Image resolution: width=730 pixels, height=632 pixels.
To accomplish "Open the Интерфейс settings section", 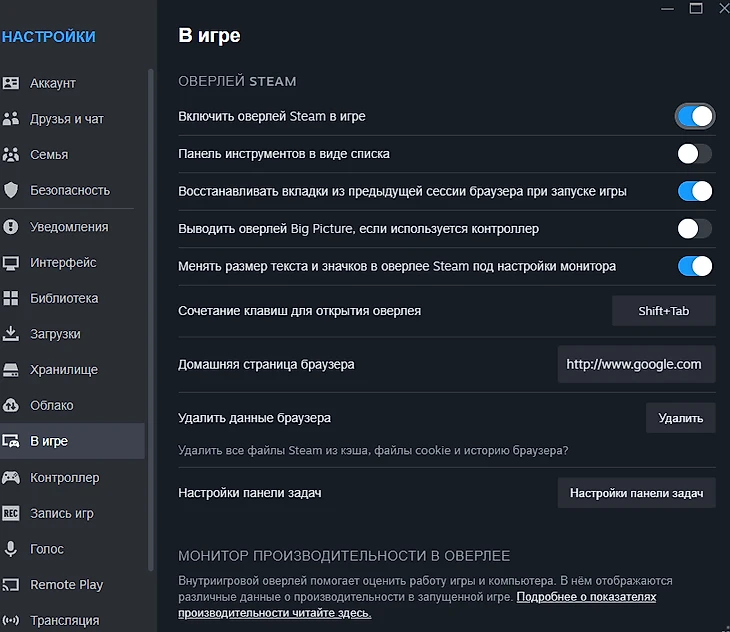I will (x=63, y=263).
